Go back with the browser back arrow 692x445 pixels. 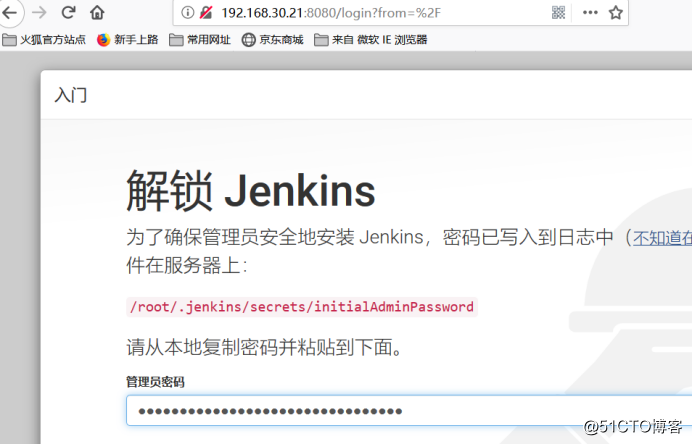coord(10,12)
